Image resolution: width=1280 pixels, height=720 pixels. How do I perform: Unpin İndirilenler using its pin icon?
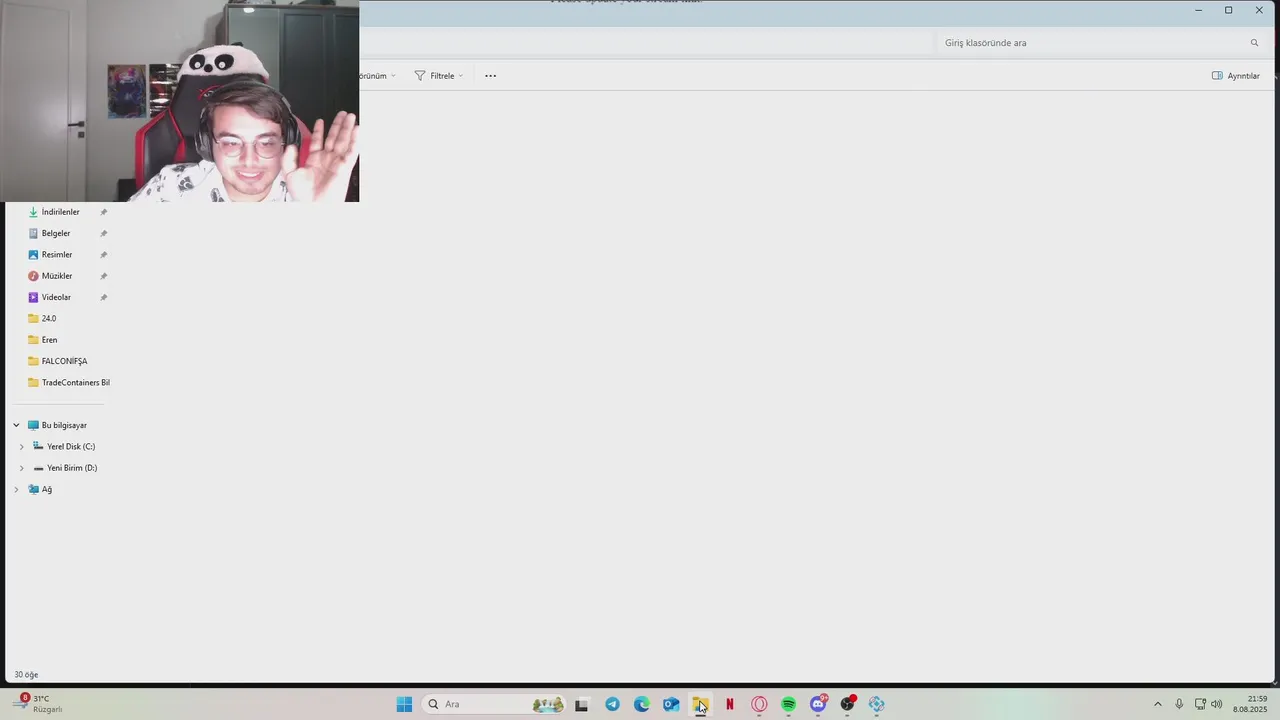[103, 212]
